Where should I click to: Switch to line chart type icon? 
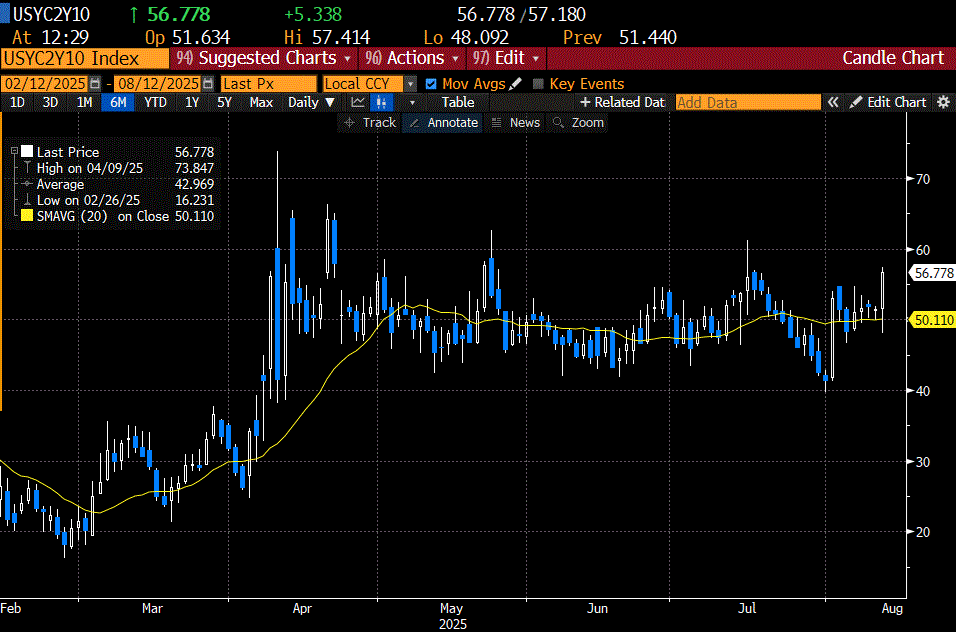pyautogui.click(x=357, y=102)
